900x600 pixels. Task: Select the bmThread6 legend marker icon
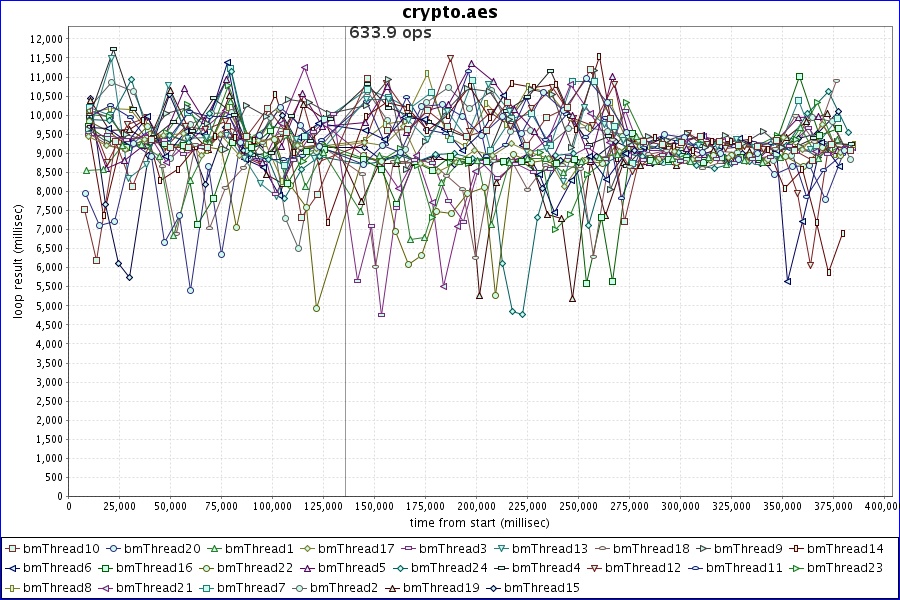[x=12, y=568]
